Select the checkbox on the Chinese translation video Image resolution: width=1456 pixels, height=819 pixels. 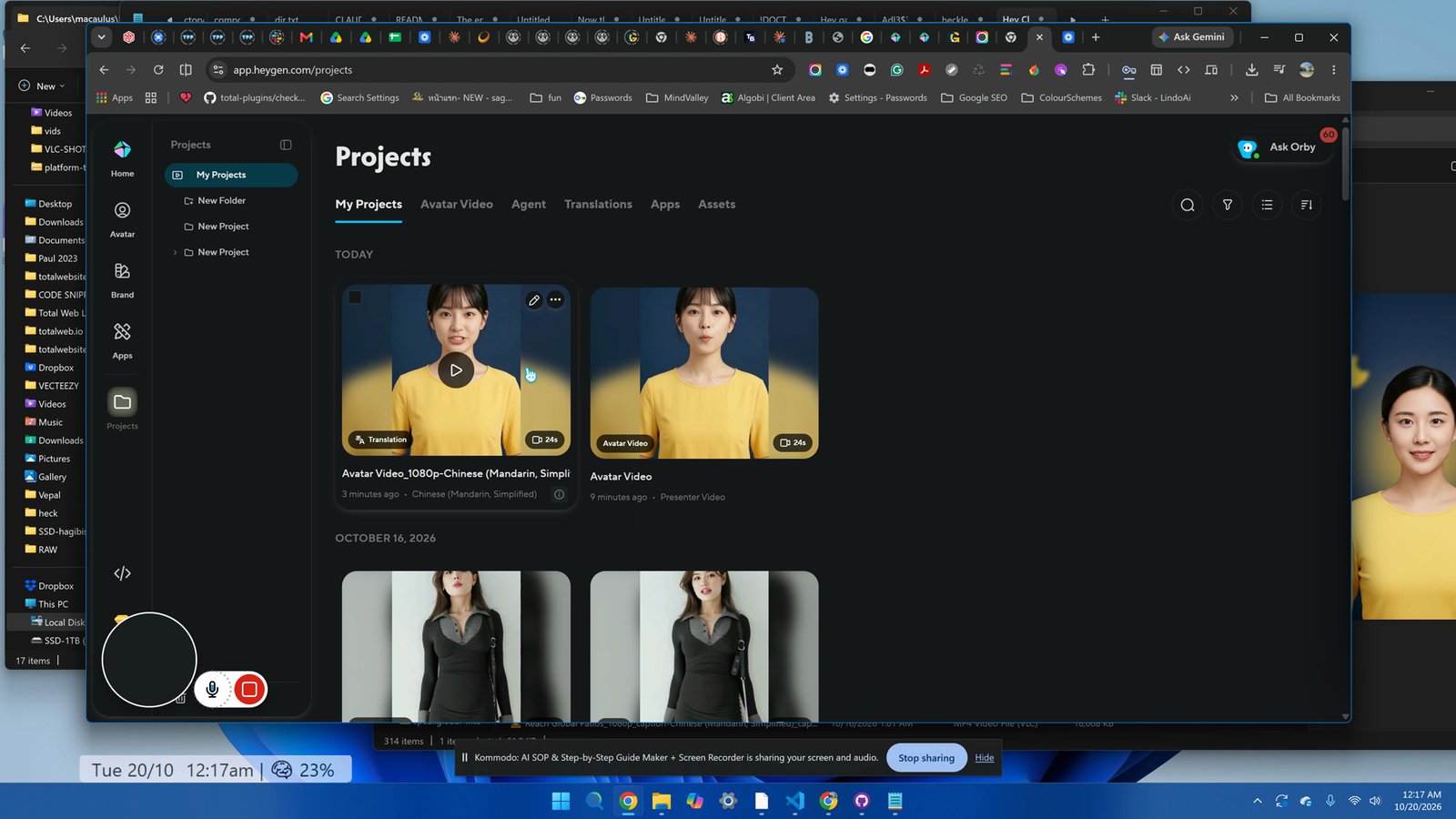tap(355, 298)
